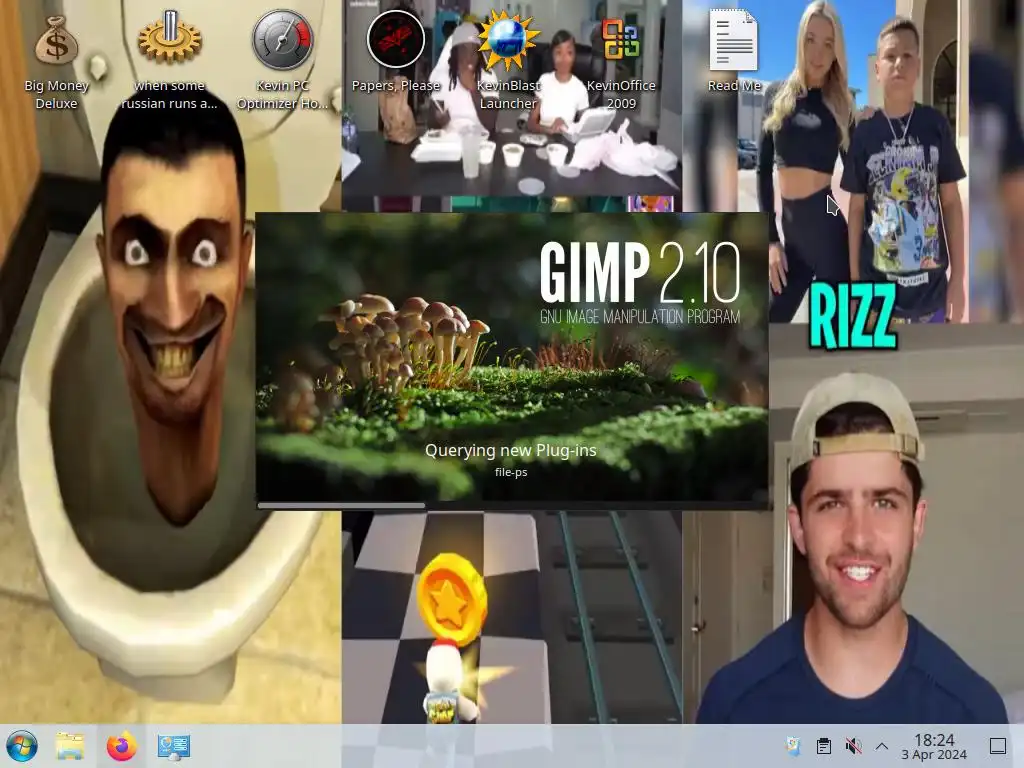Open the Big Money Deluxe desktop icon
The width and height of the screenshot is (1024, 768).
56,60
